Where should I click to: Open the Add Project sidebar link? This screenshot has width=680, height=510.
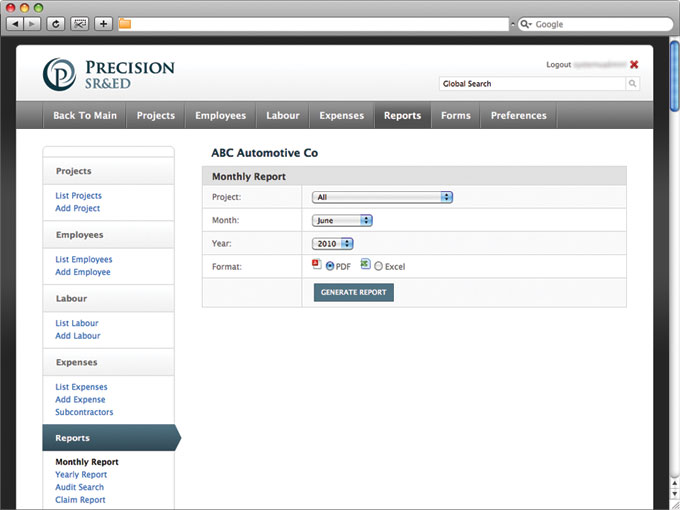(78, 208)
